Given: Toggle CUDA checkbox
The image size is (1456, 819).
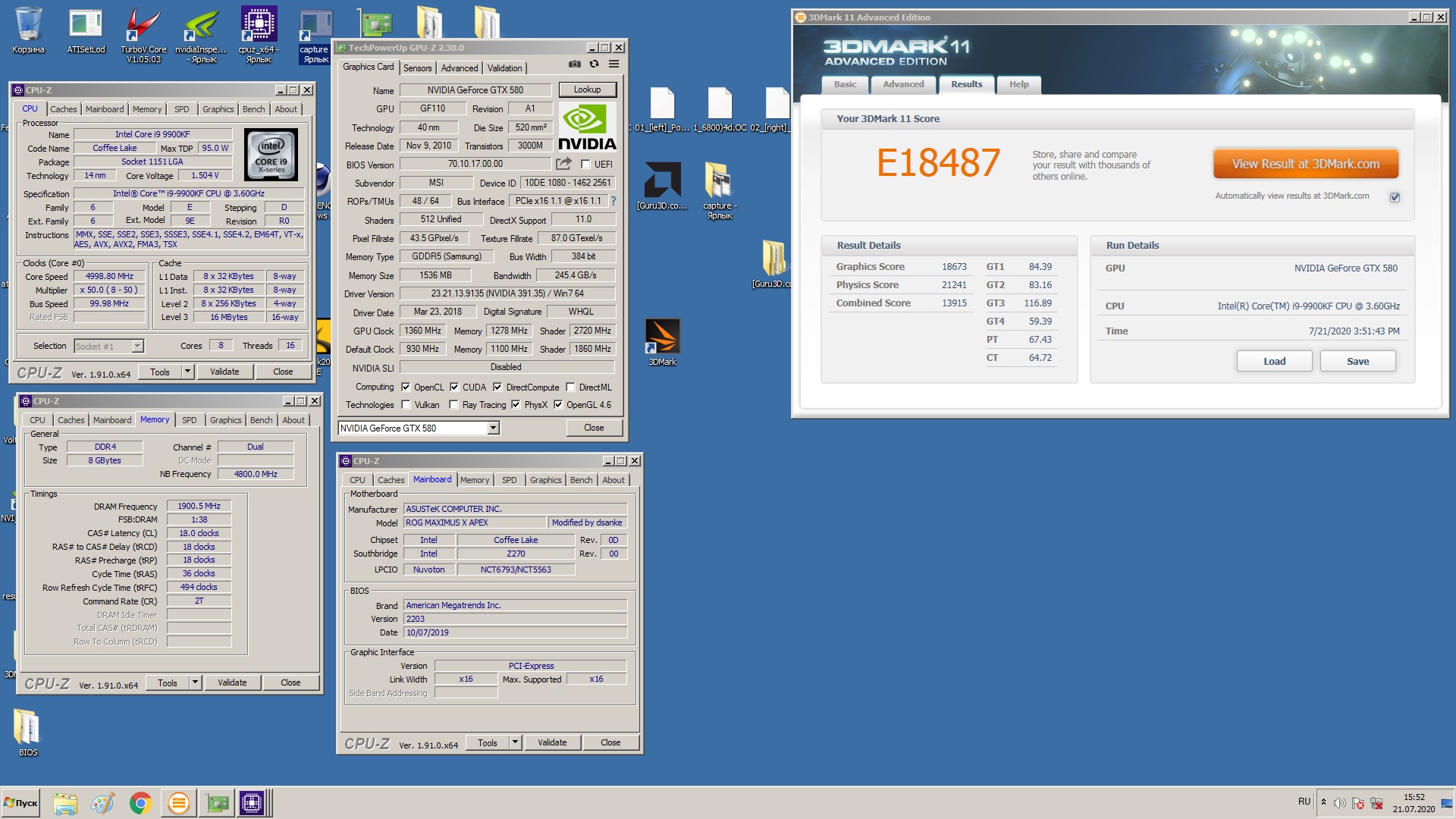Looking at the screenshot, I should (x=454, y=387).
